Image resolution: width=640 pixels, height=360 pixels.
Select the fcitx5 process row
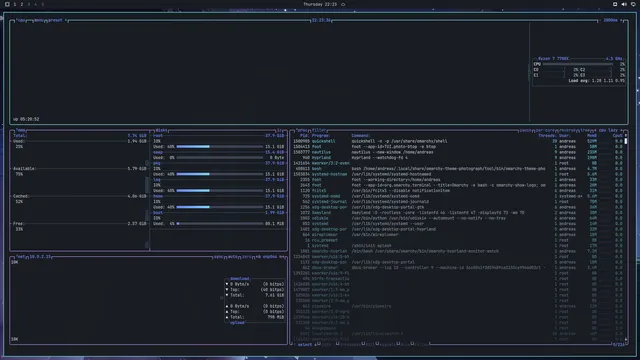457,191
